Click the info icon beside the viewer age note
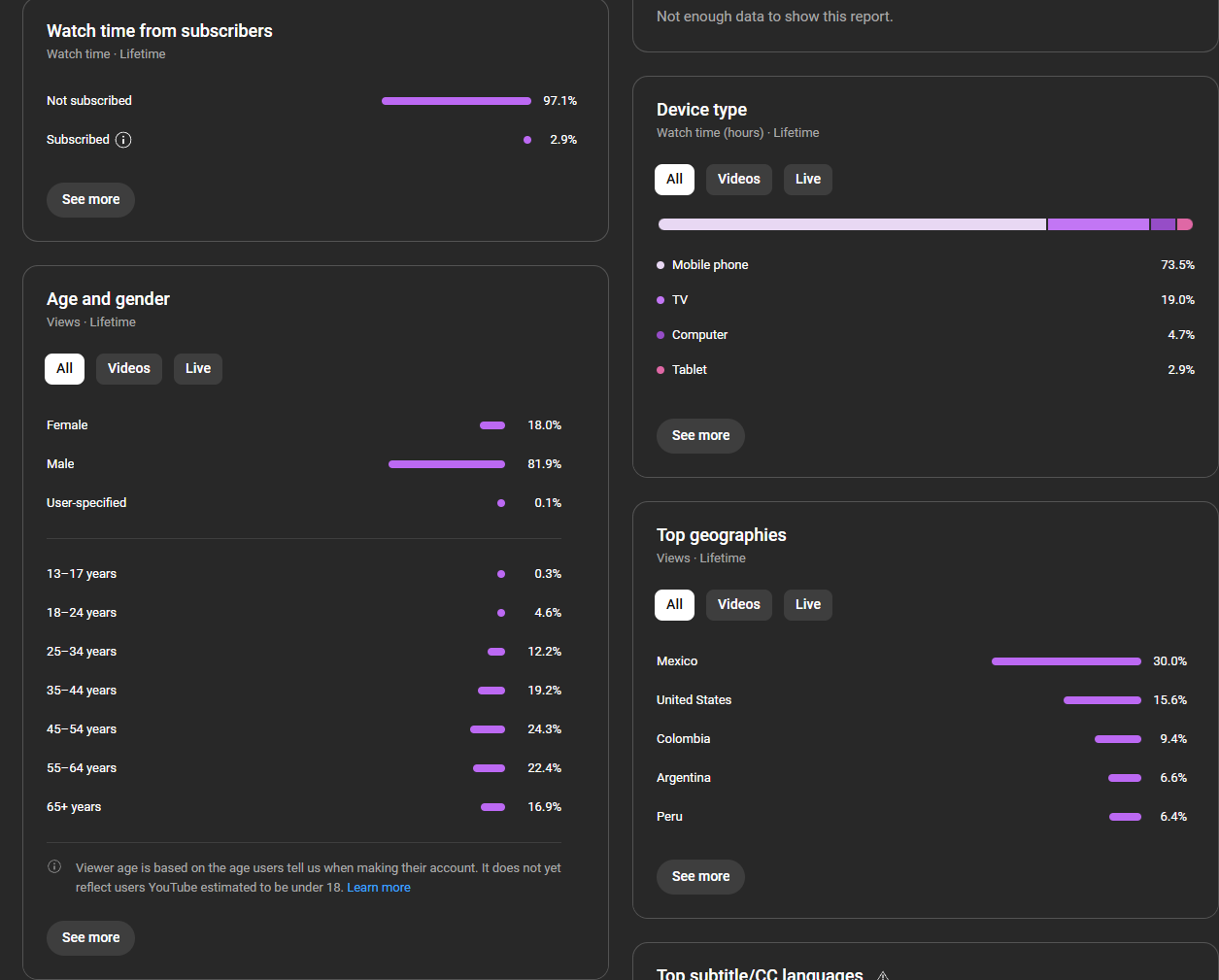The width and height of the screenshot is (1219, 980). 54,867
